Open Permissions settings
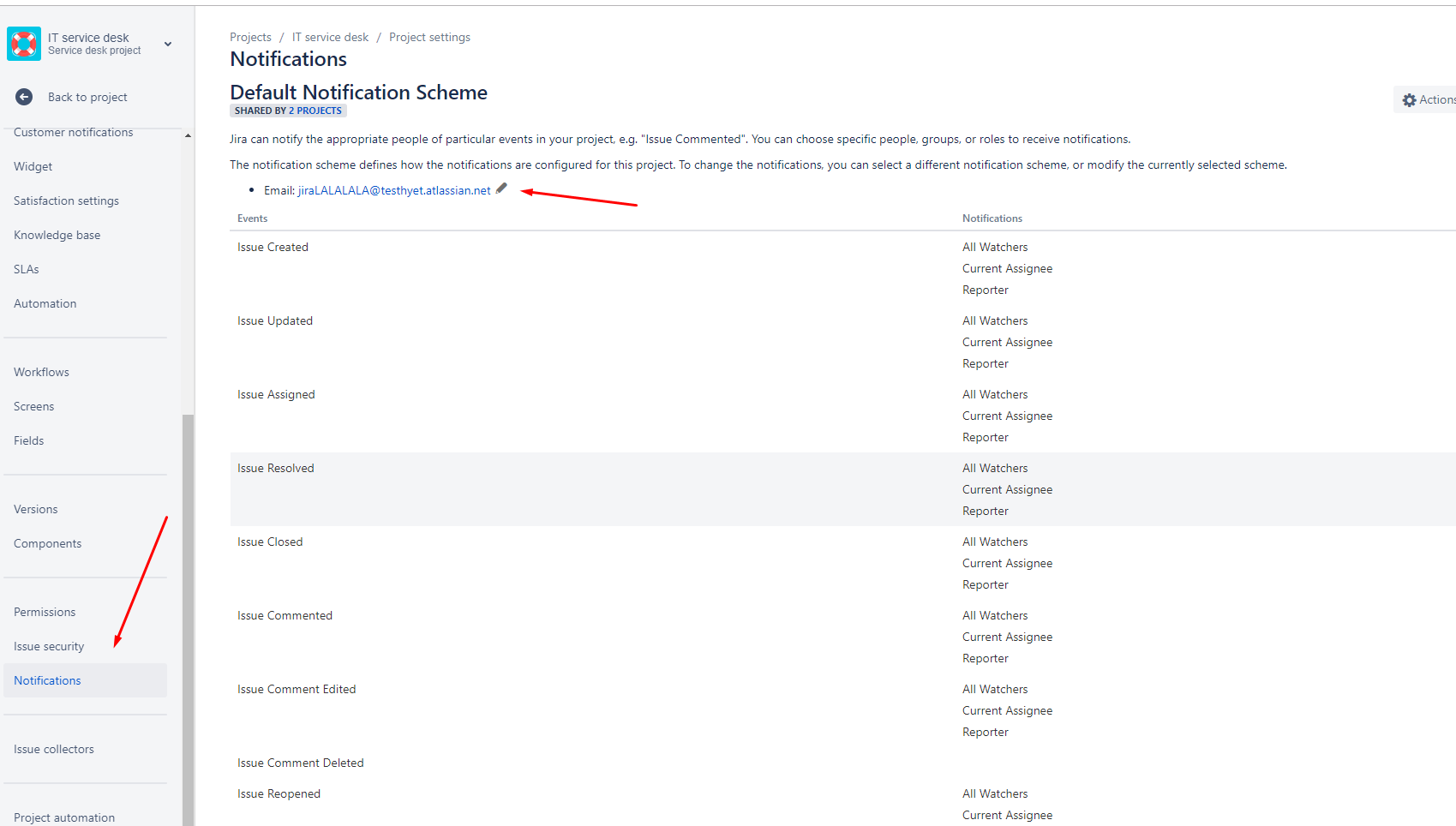 click(44, 611)
